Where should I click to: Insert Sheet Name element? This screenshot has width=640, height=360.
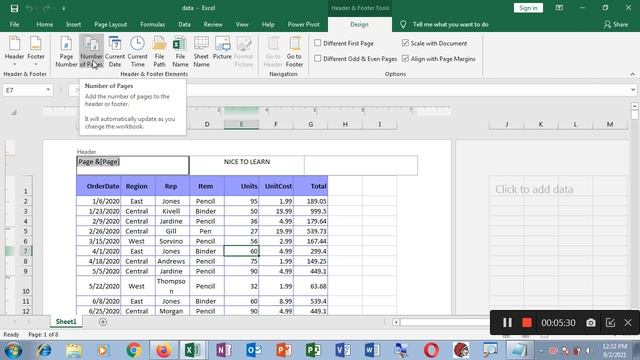(201, 51)
